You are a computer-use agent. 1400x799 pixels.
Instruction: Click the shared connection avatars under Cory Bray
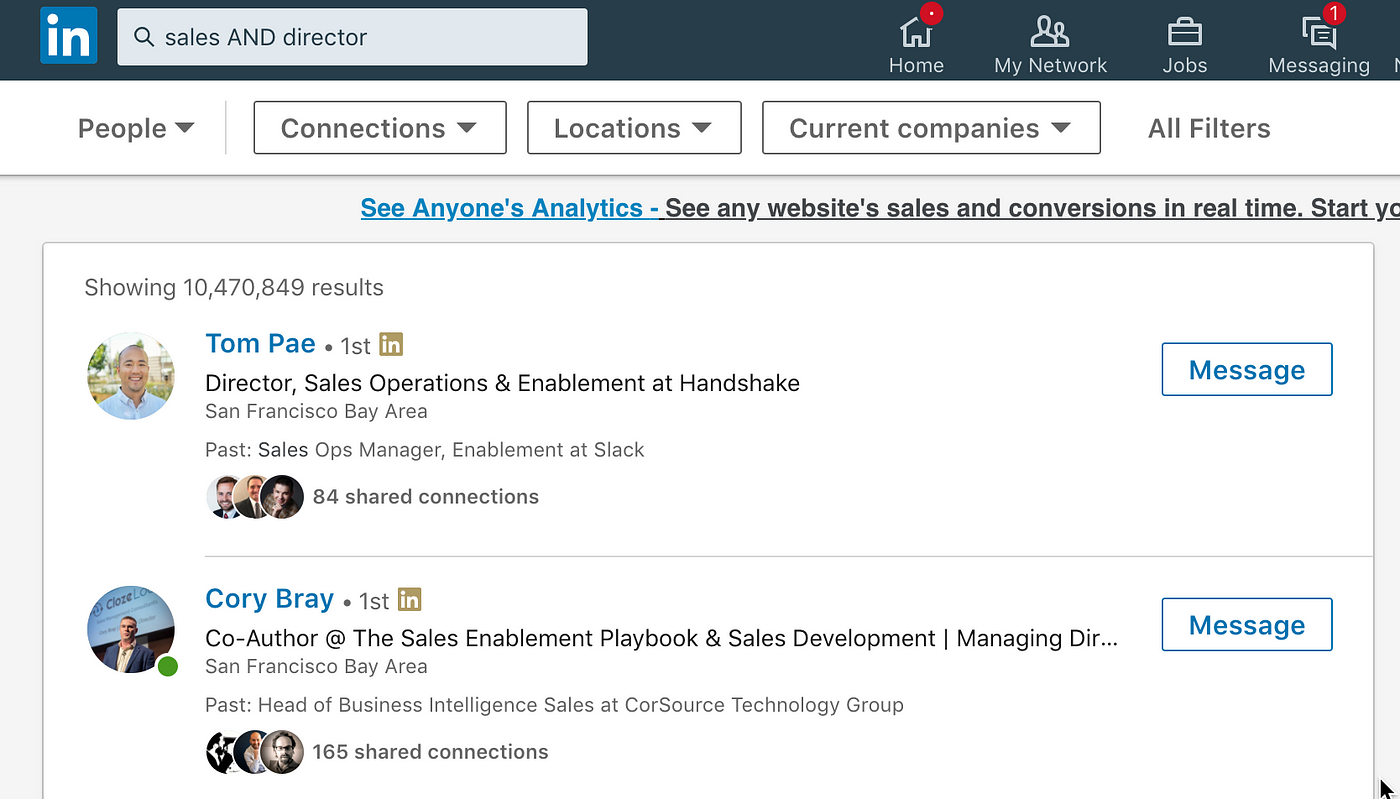(x=255, y=752)
